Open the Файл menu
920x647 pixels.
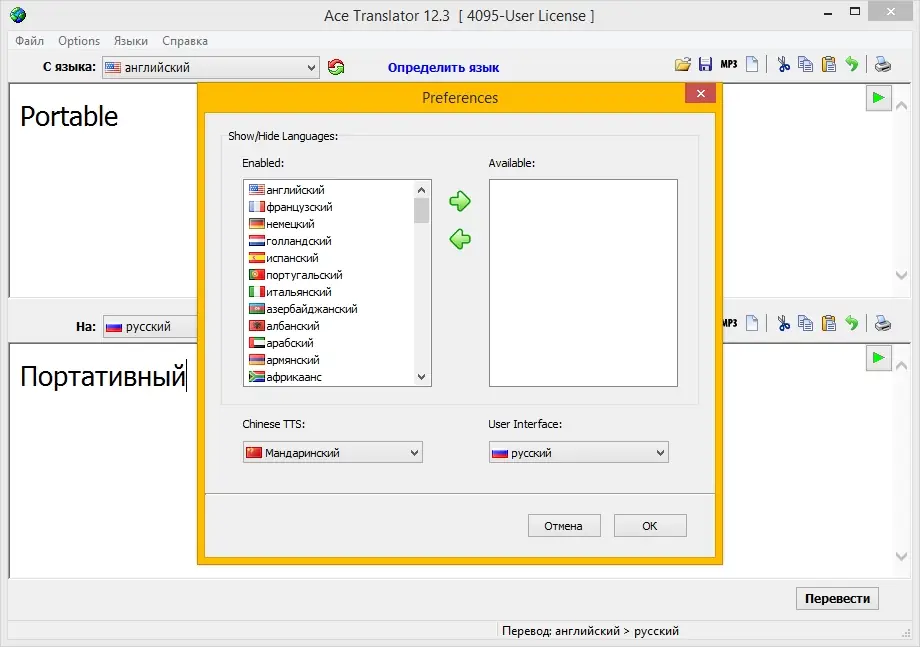click(x=29, y=41)
